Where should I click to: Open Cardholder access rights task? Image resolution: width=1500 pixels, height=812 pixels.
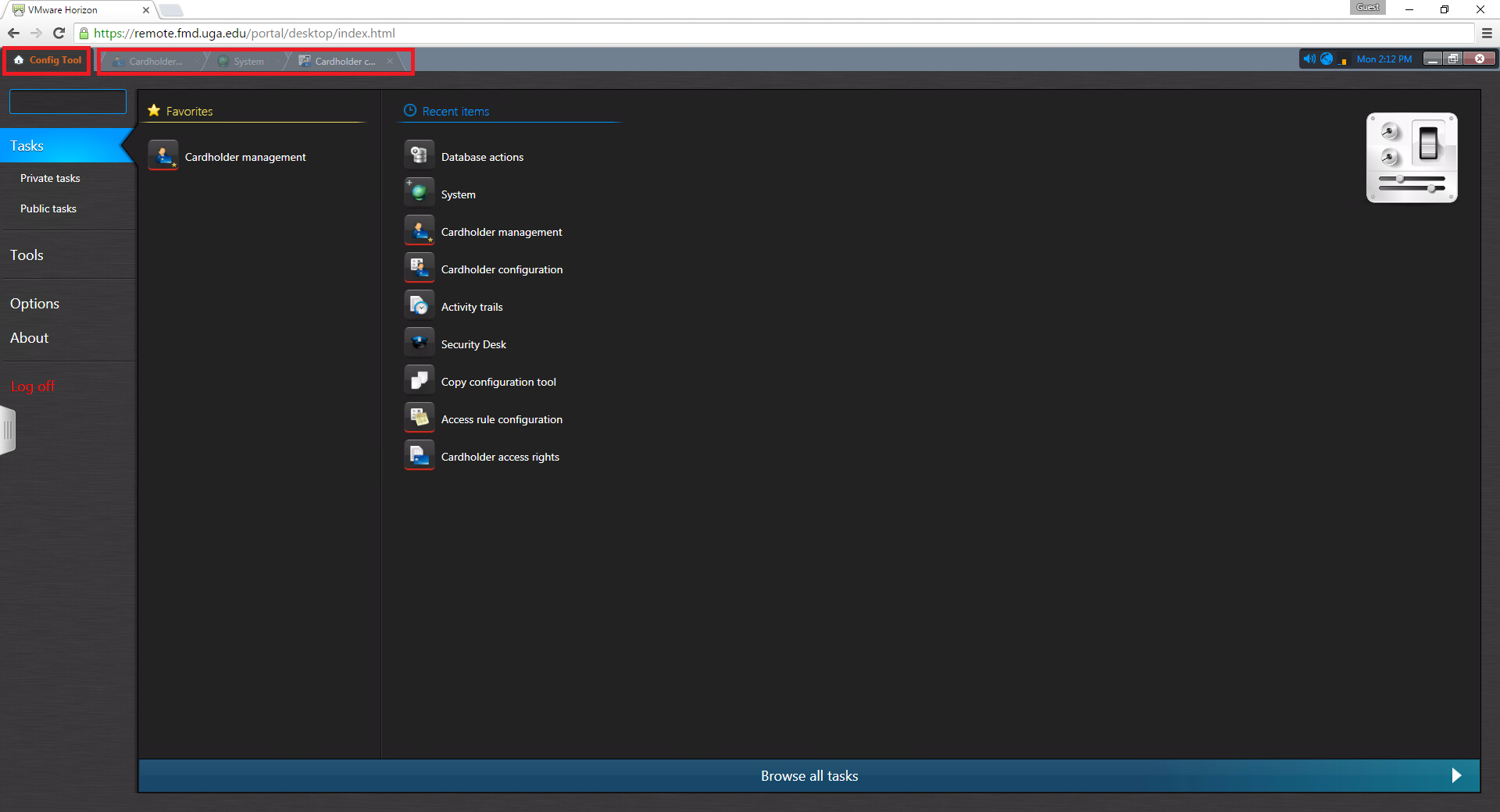(499, 457)
